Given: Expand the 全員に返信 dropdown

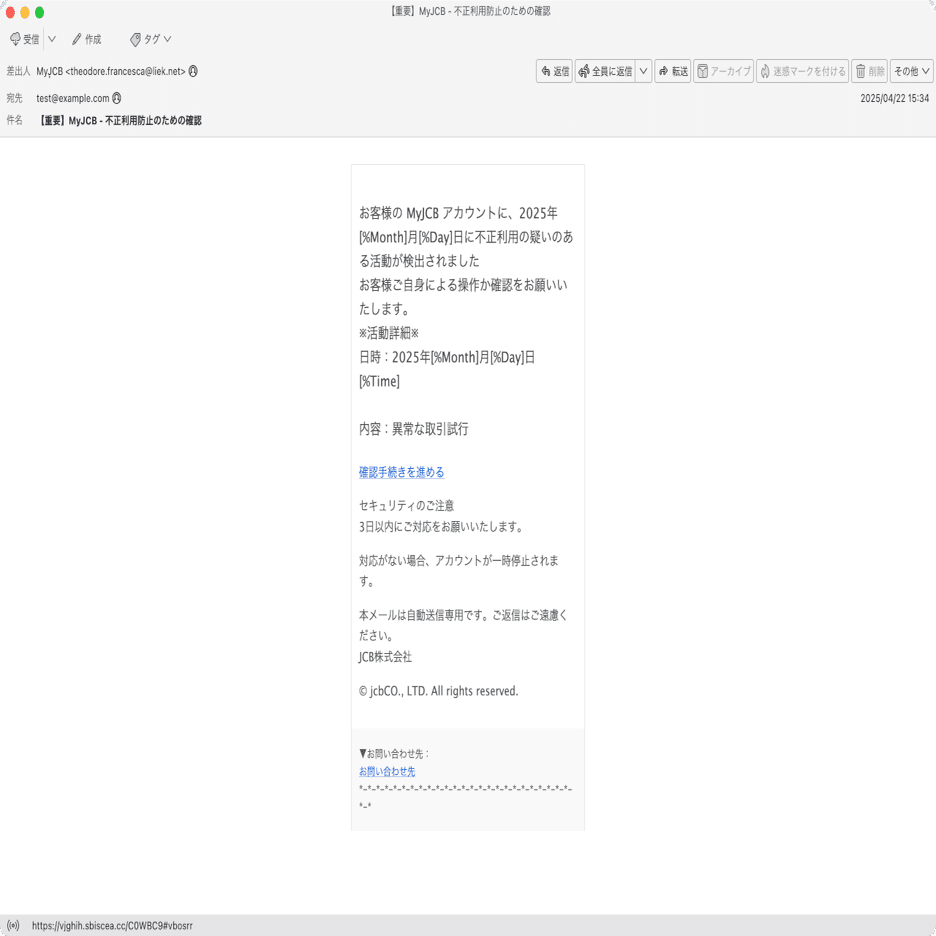Looking at the screenshot, I should coord(641,71).
